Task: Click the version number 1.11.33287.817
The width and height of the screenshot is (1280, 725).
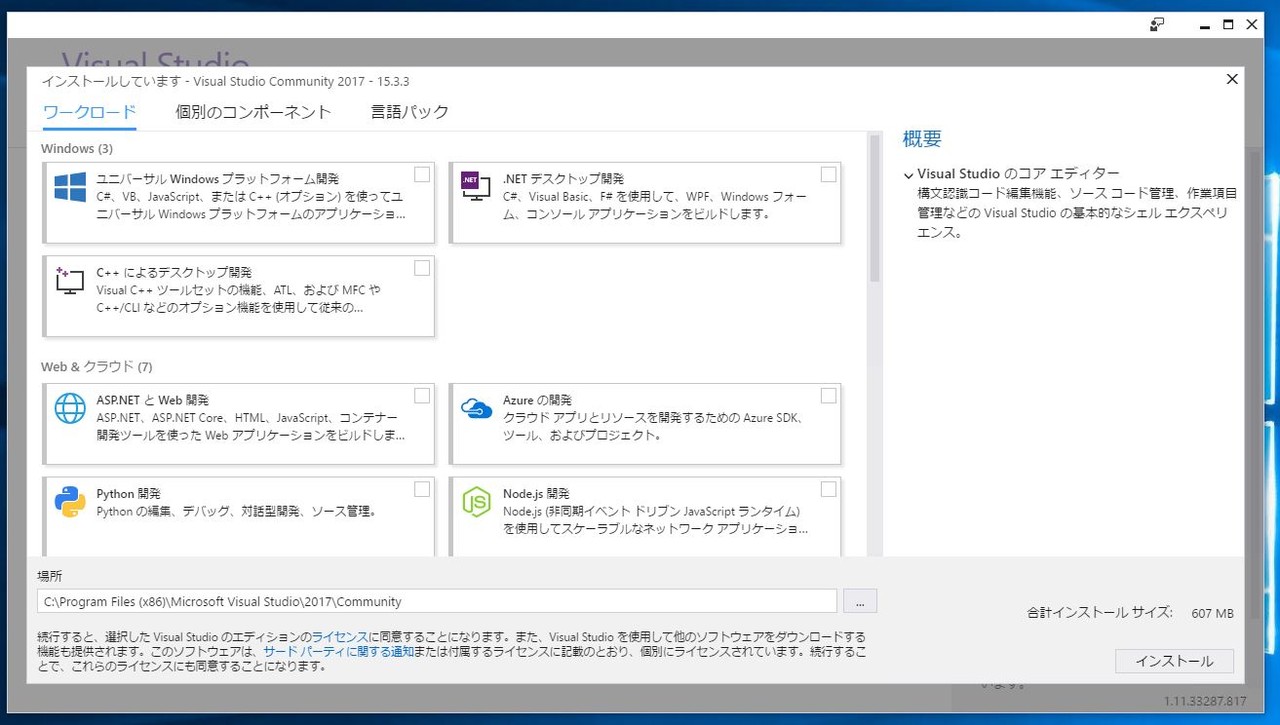Action: tap(1205, 701)
